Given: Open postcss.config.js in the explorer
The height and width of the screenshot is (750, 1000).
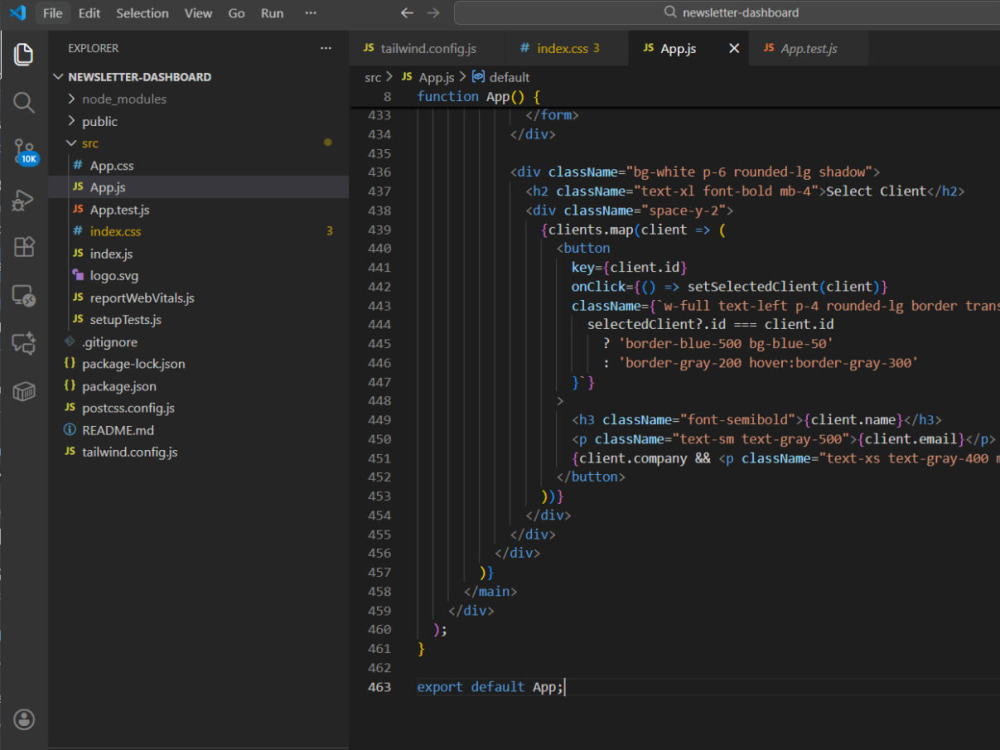Looking at the screenshot, I should pos(198,408).
